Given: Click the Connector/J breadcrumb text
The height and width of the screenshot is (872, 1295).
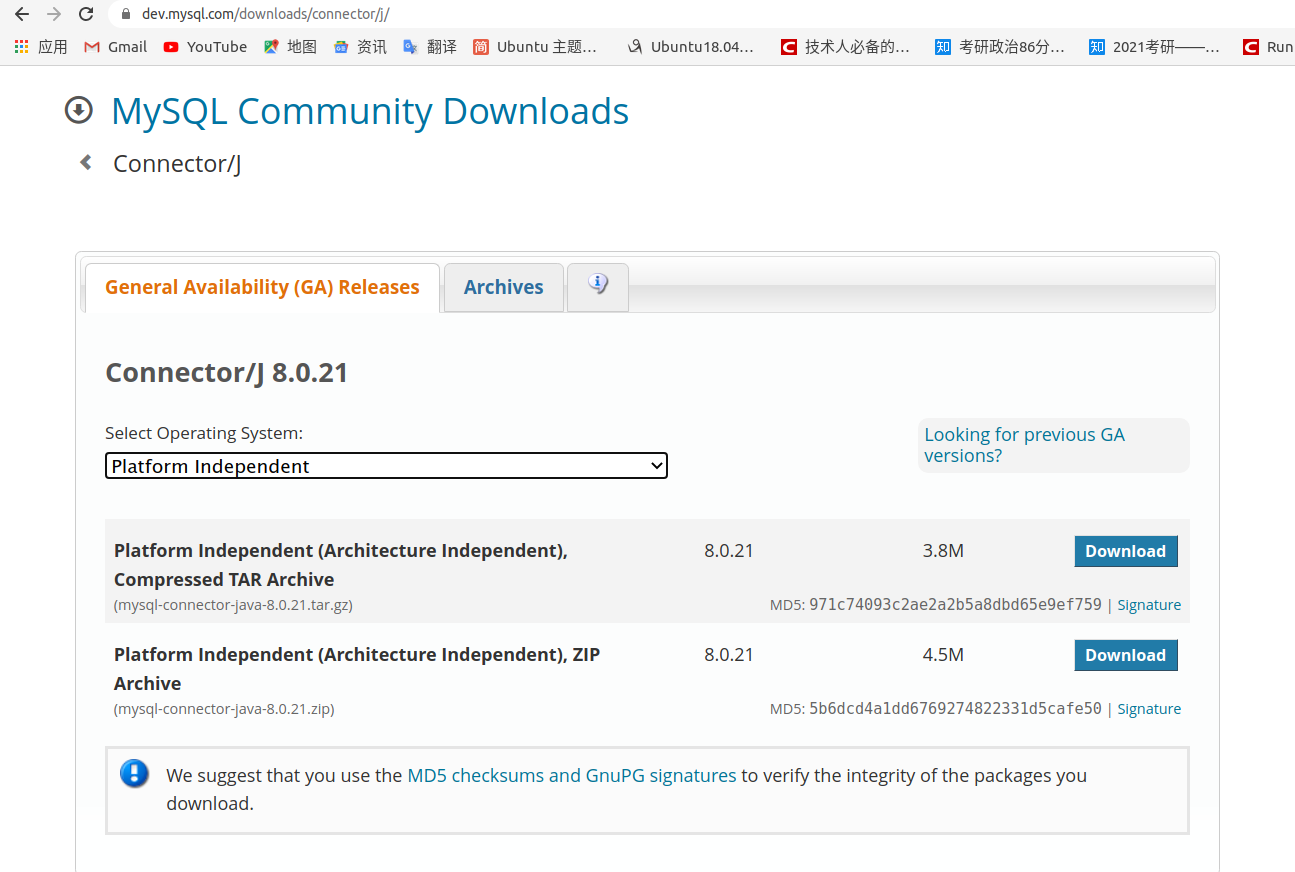Looking at the screenshot, I should (x=177, y=164).
